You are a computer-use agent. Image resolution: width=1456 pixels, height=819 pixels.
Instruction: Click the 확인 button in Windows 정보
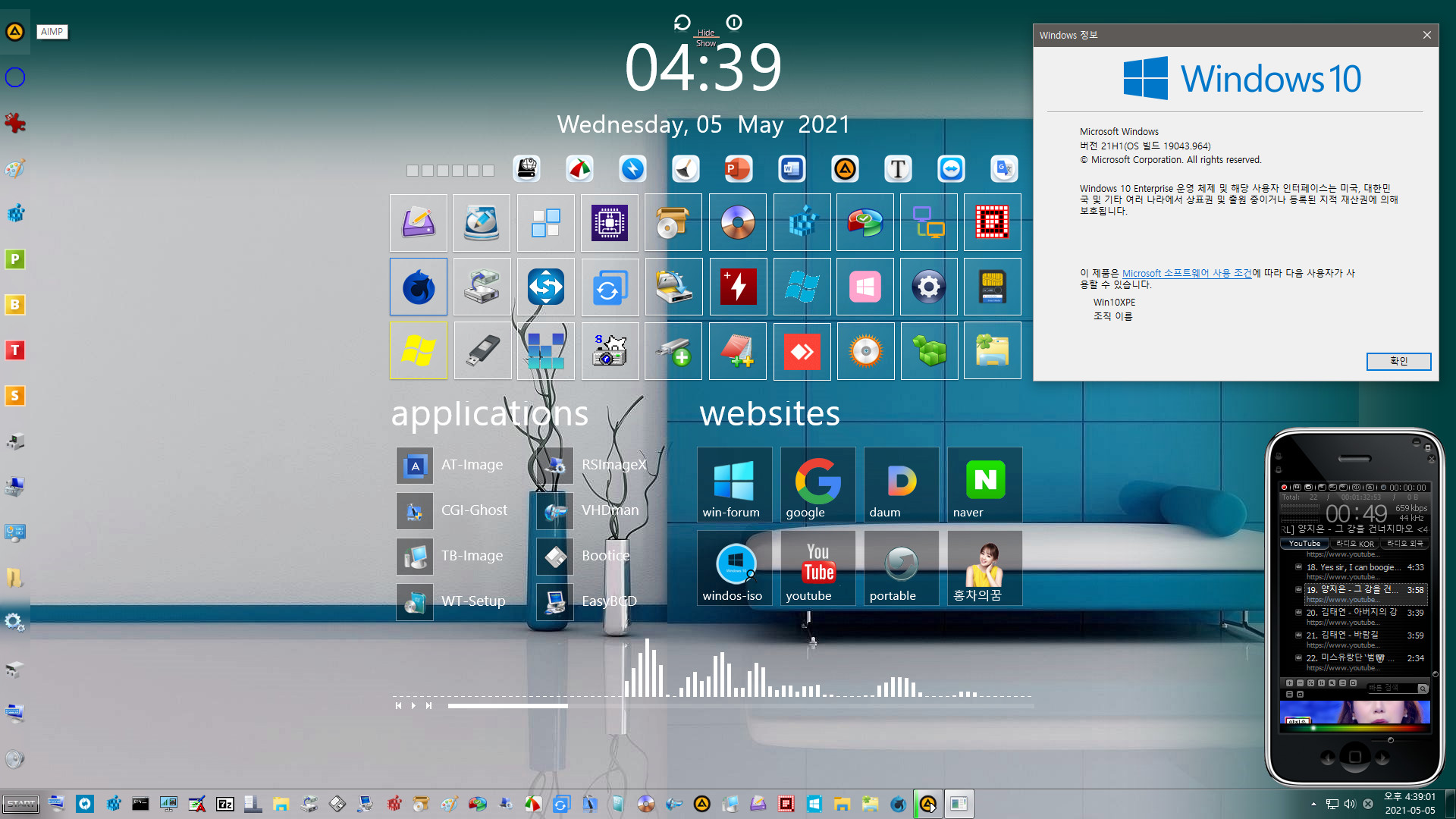(1398, 362)
